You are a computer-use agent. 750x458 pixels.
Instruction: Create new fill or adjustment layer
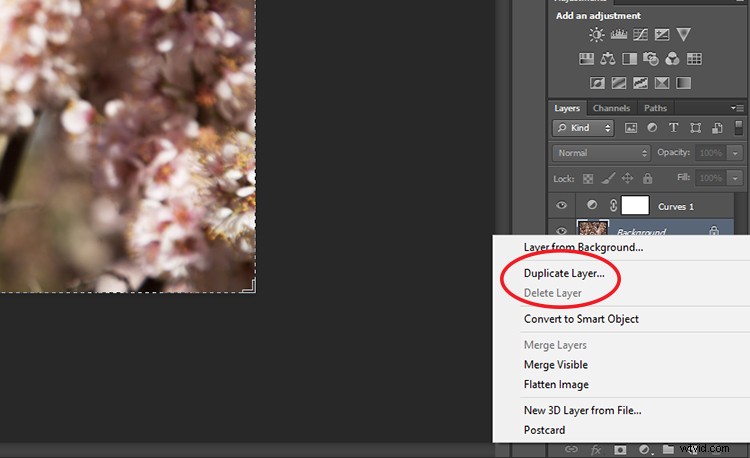[644, 450]
